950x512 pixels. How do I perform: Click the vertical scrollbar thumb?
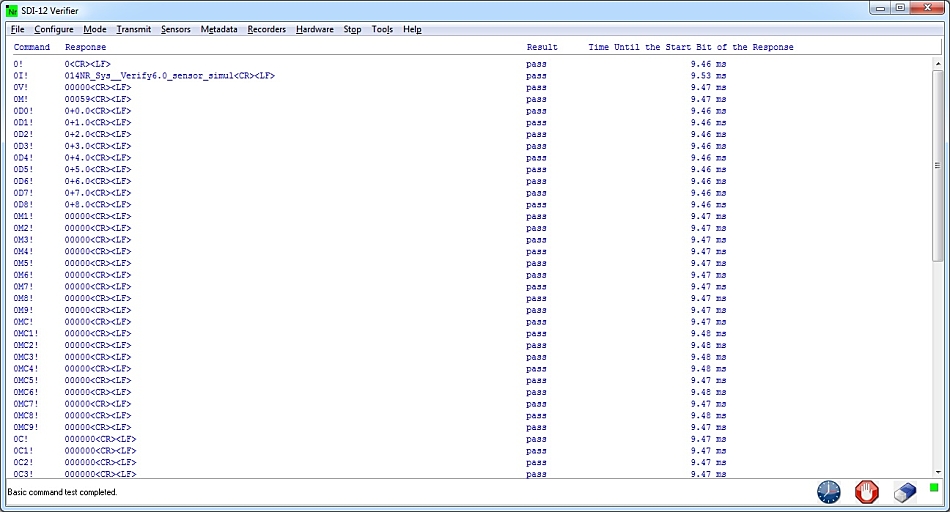pos(938,165)
